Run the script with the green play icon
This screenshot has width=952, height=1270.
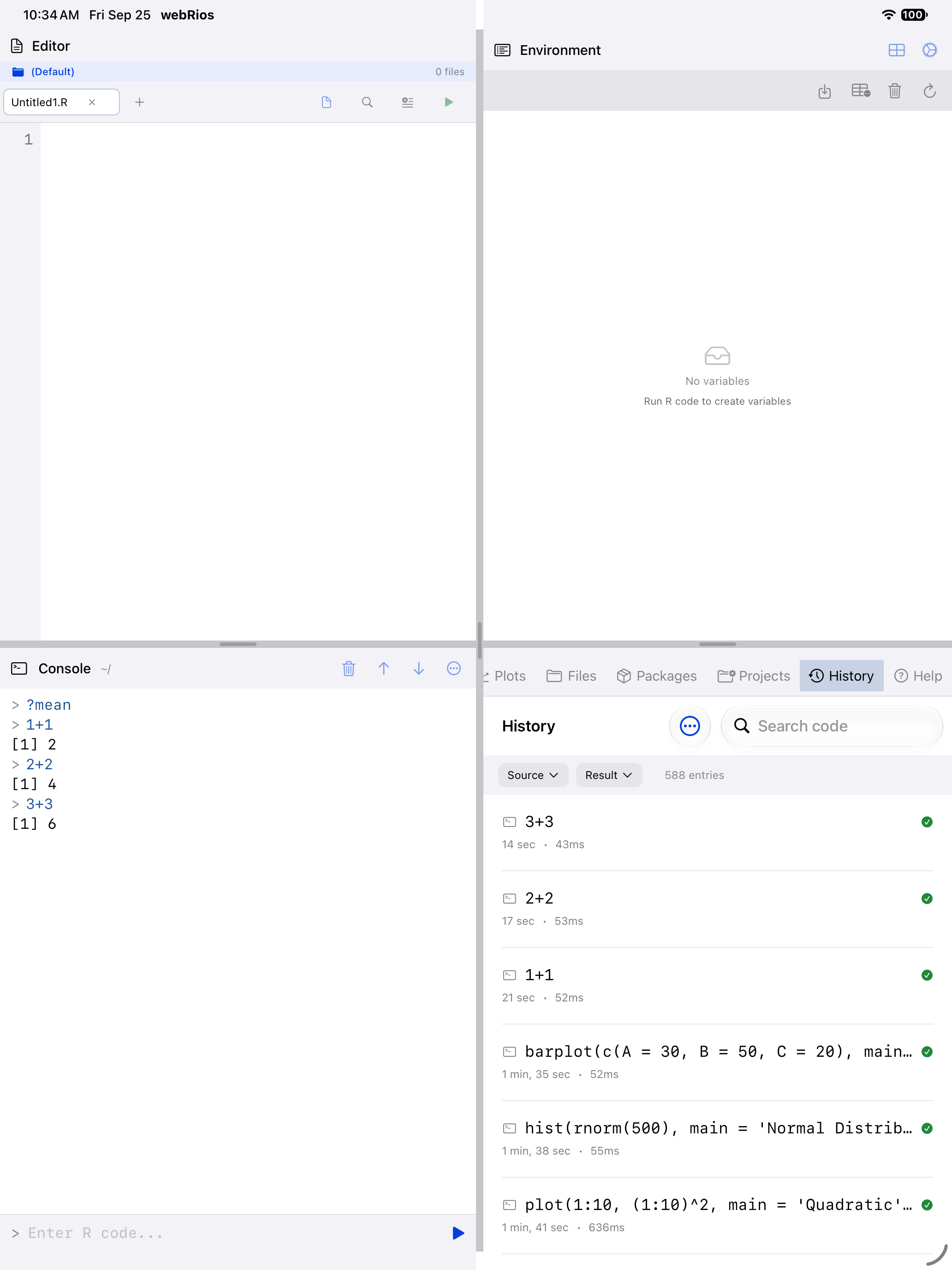pyautogui.click(x=449, y=102)
